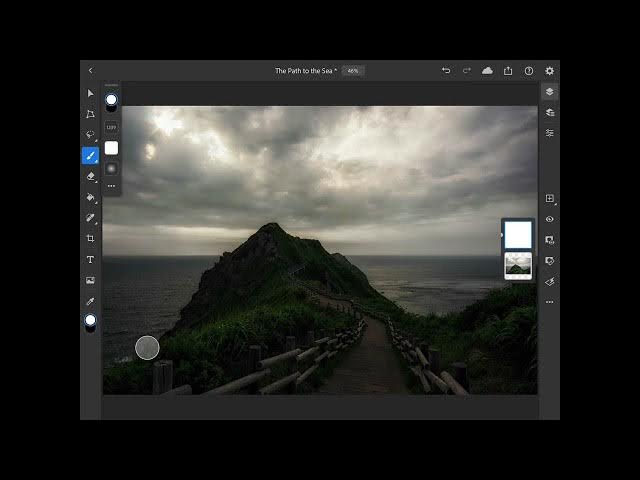Select the Paint Bucket fill tool

(90, 197)
